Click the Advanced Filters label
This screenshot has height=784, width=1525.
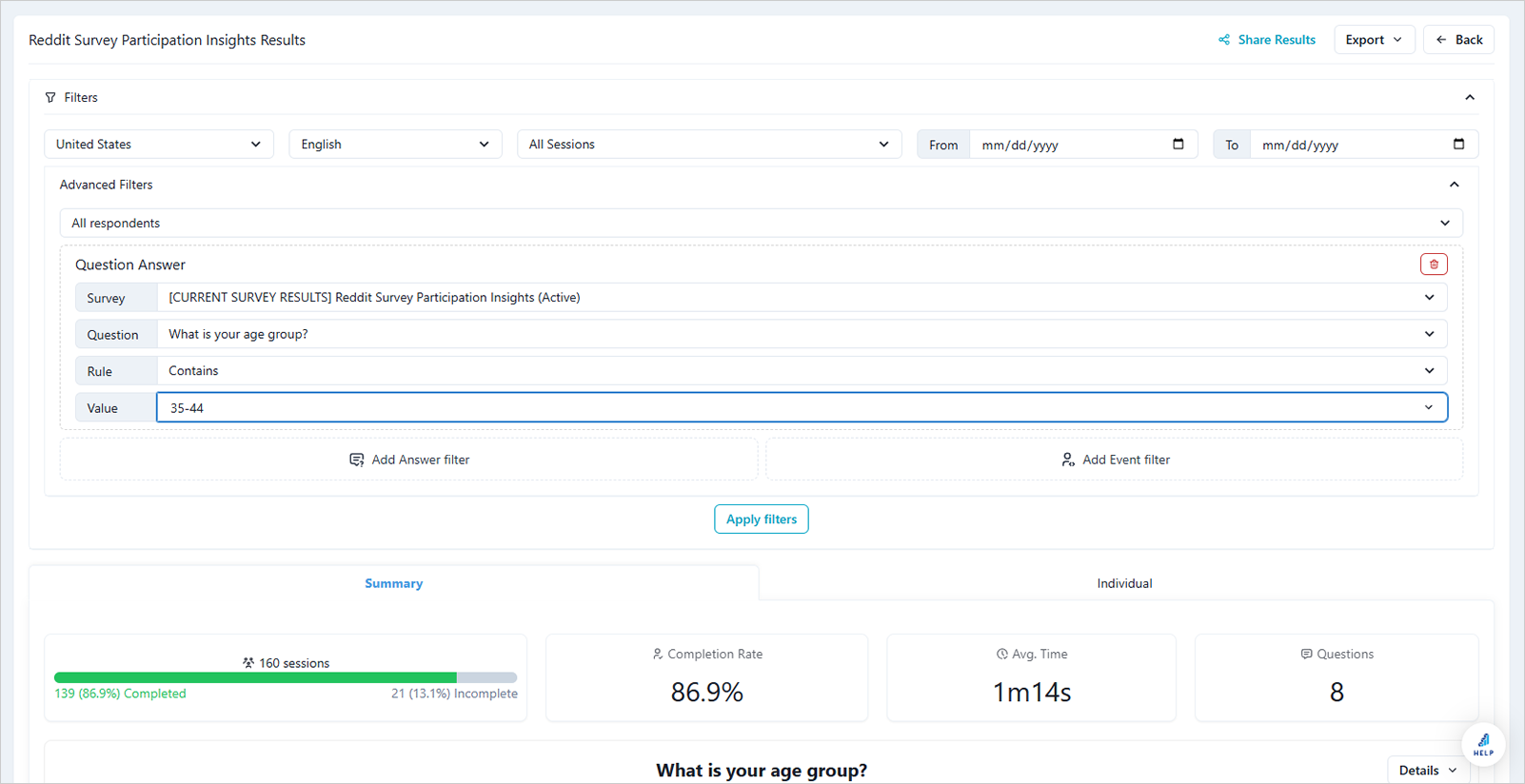click(106, 185)
